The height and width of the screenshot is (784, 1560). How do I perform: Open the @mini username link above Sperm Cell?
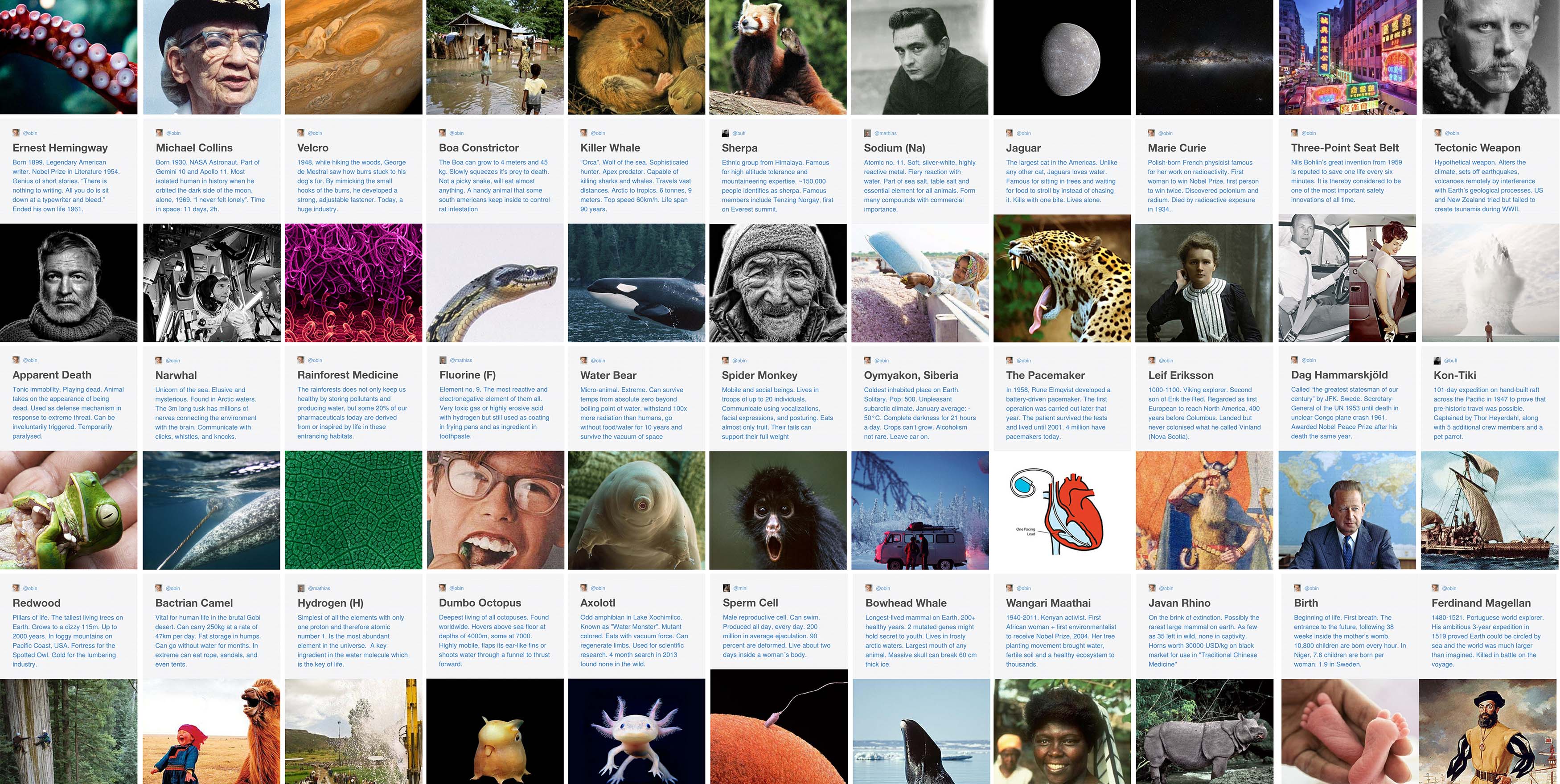coord(740,588)
